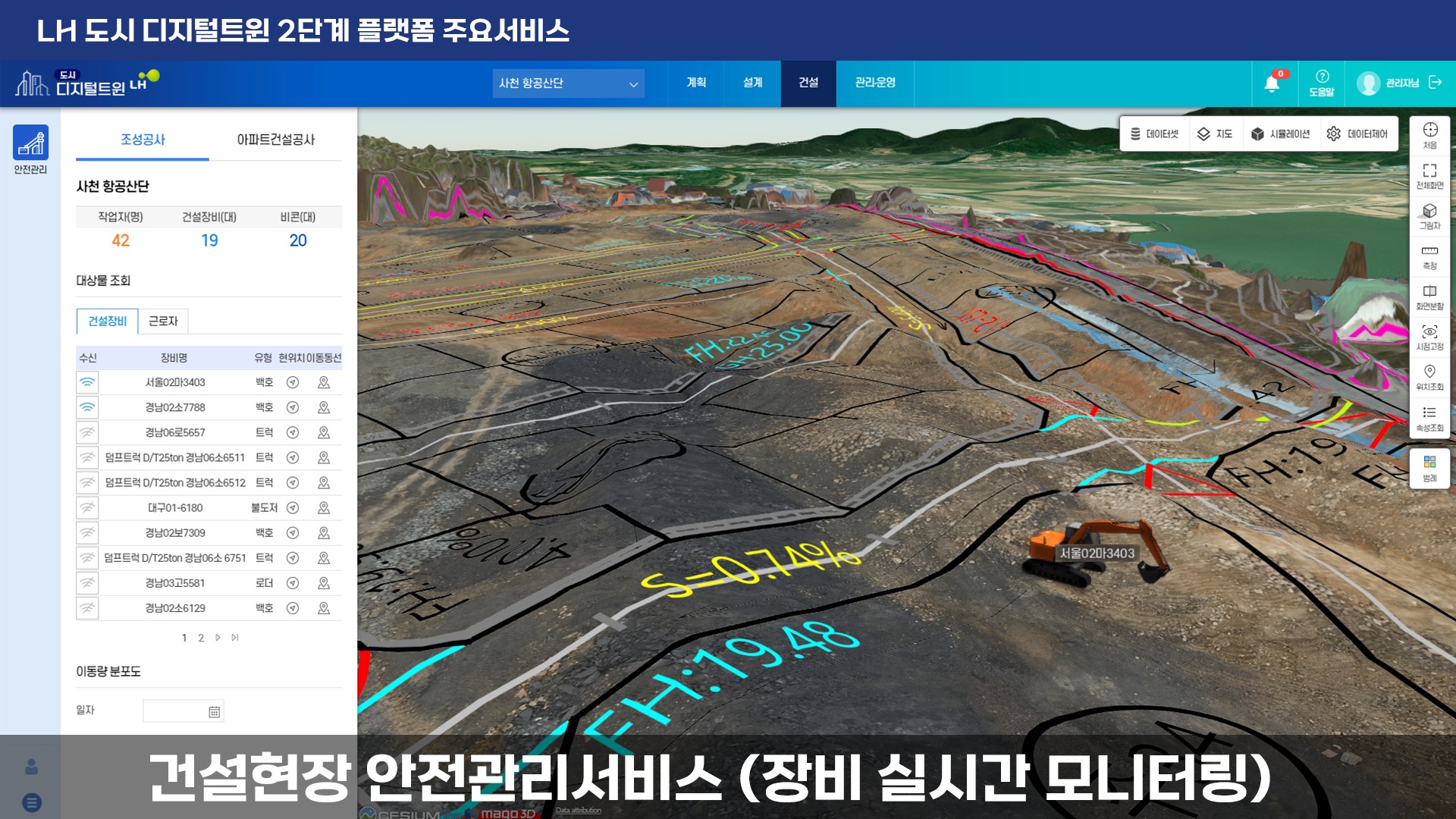Open the 데이터셋 panel menu
The height and width of the screenshot is (819, 1456).
coord(1155,134)
